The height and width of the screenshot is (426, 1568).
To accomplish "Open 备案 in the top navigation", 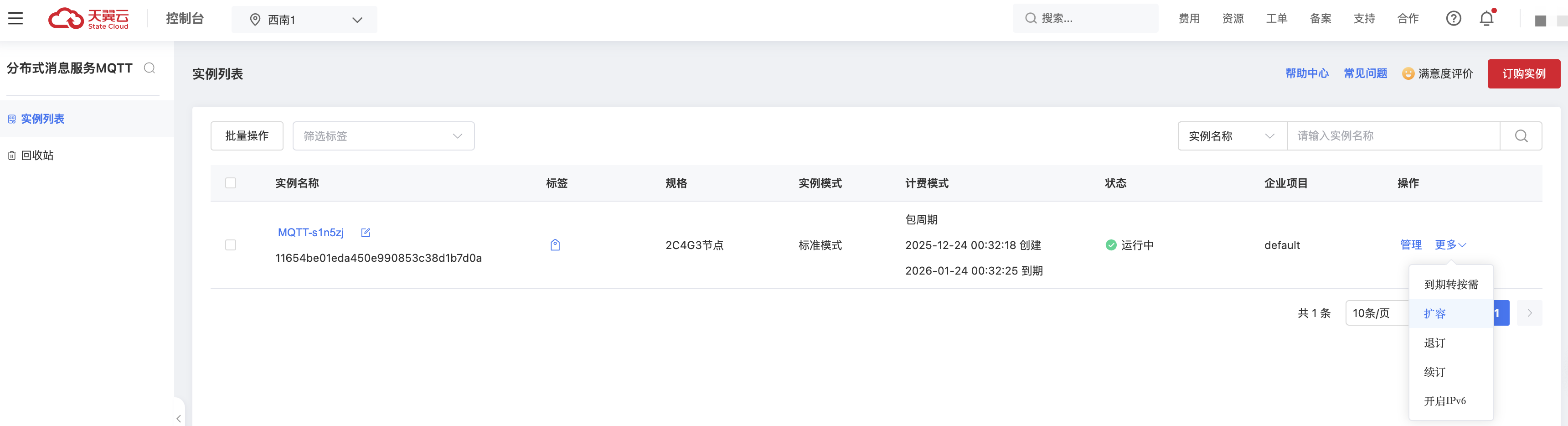I will (1320, 19).
